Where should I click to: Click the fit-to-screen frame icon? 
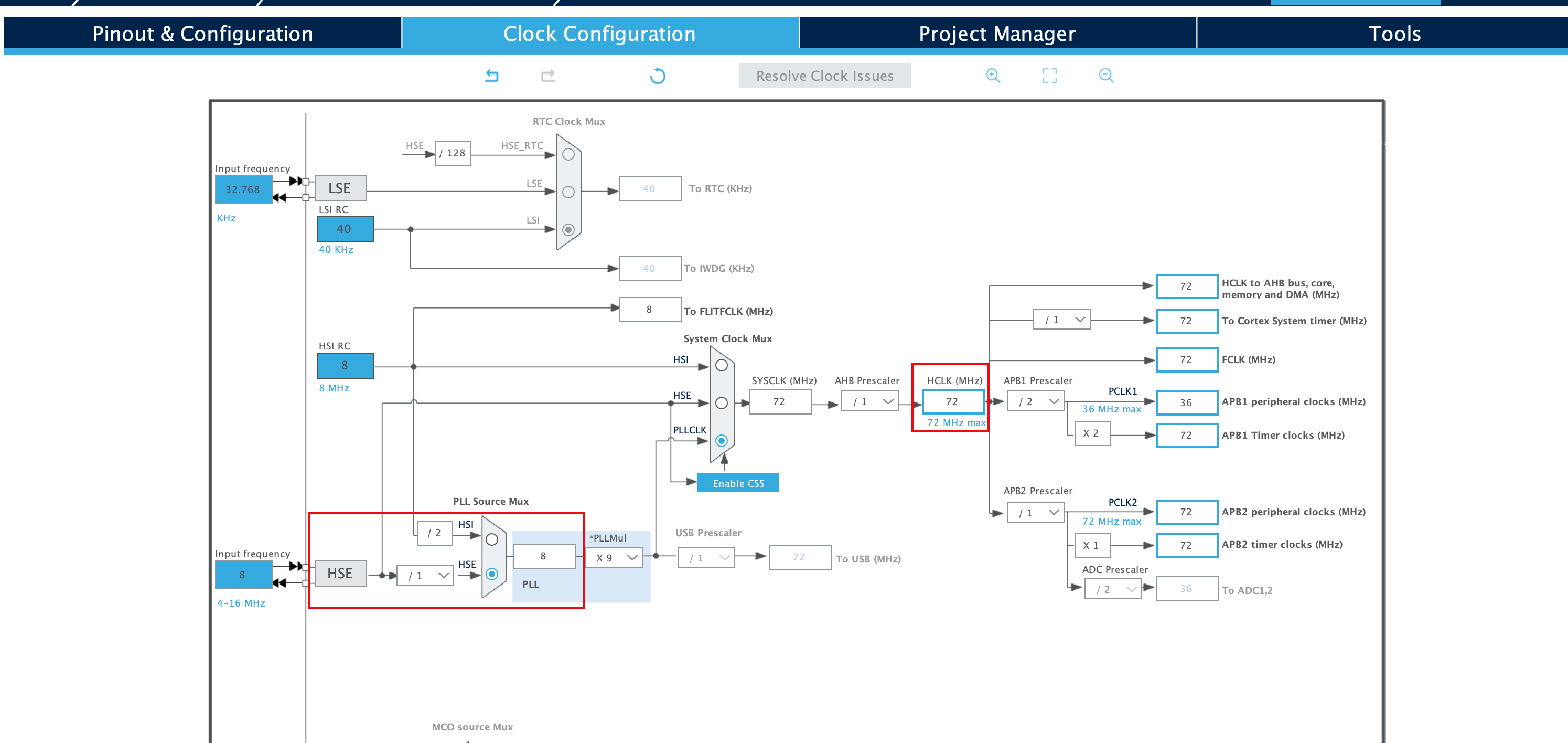click(x=1049, y=76)
